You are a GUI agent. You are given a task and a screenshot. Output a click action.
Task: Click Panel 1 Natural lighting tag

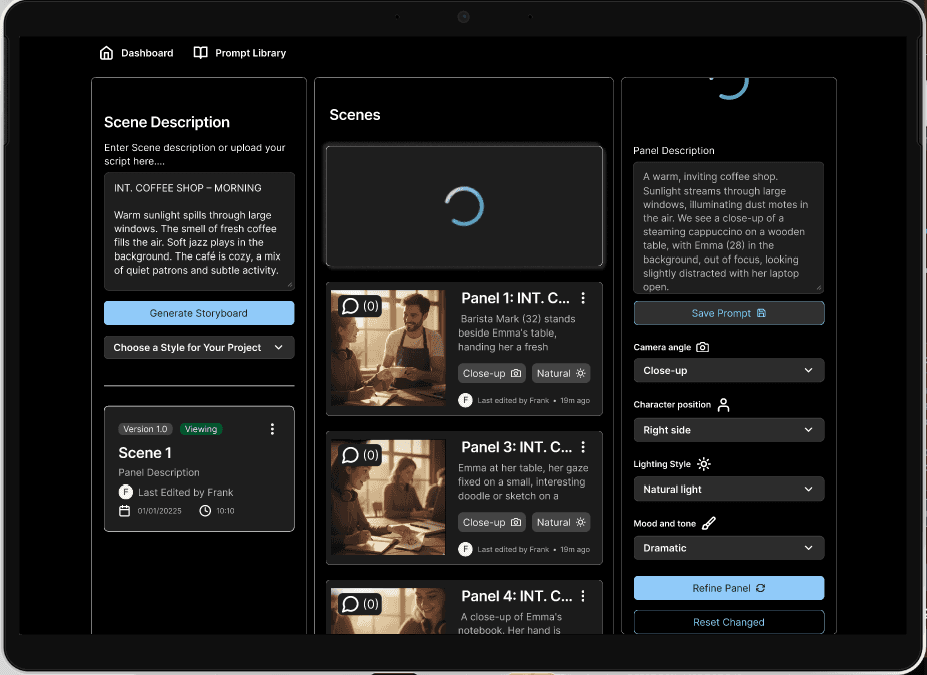[x=561, y=374]
